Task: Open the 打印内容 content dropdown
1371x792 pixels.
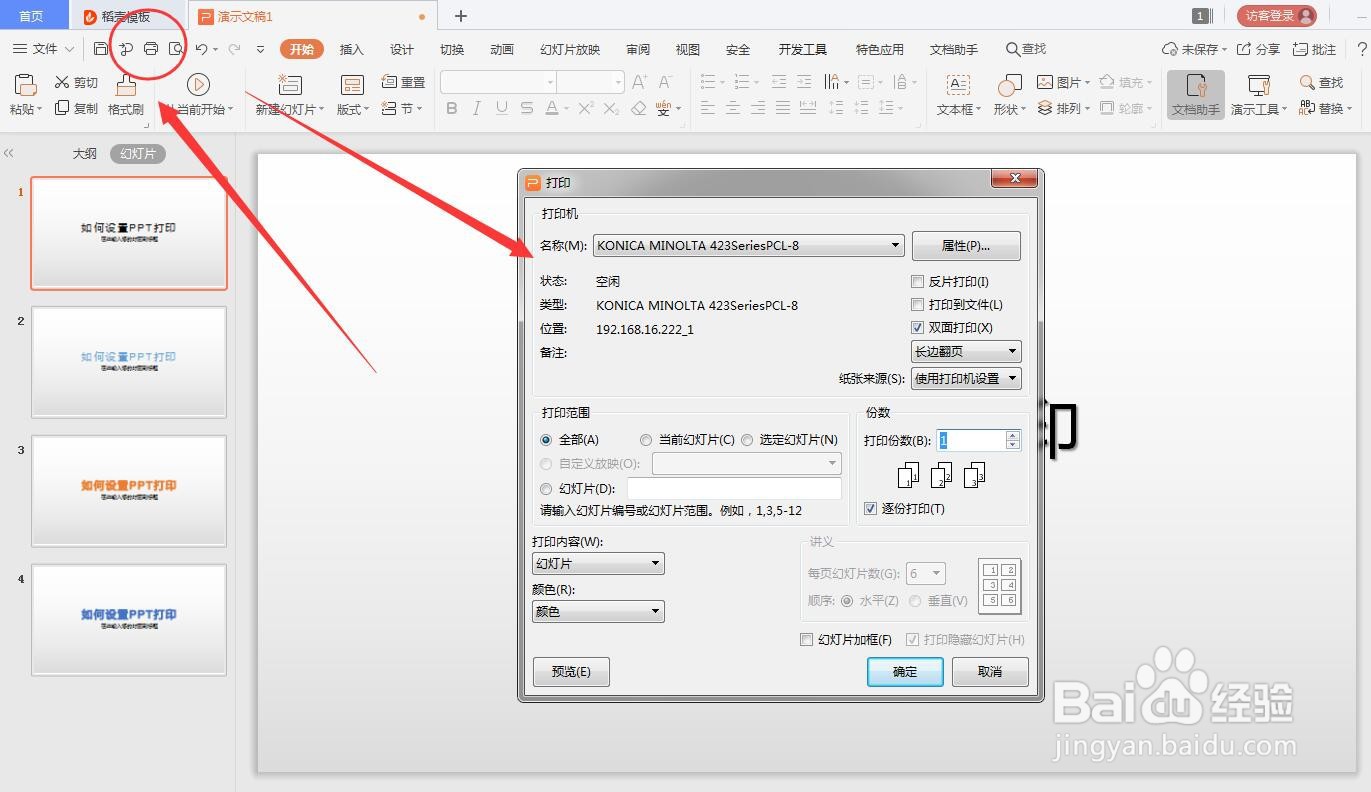Action: point(655,563)
